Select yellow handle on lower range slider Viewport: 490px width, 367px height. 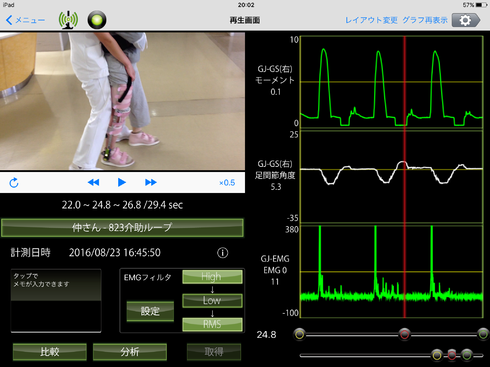[x=437, y=355]
